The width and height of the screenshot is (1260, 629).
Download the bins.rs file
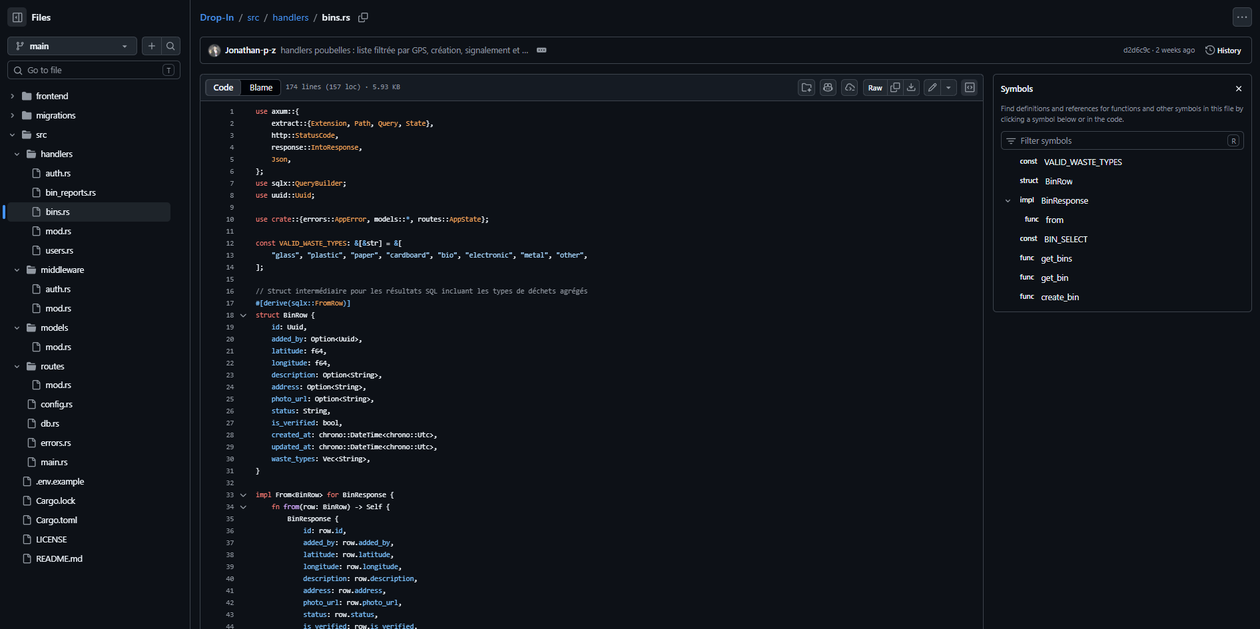tap(912, 87)
